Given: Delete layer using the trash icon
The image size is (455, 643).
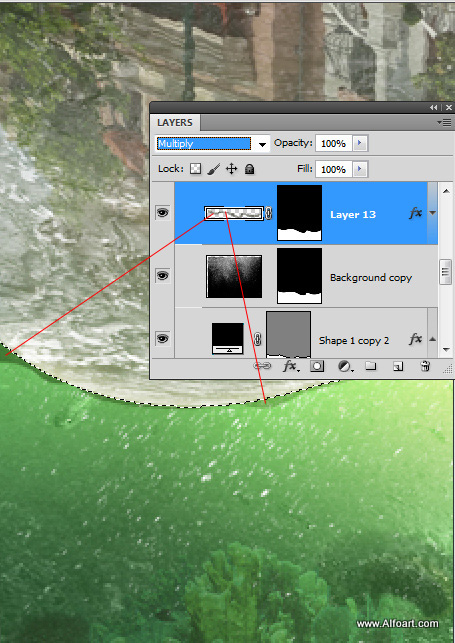Looking at the screenshot, I should coord(425,366).
